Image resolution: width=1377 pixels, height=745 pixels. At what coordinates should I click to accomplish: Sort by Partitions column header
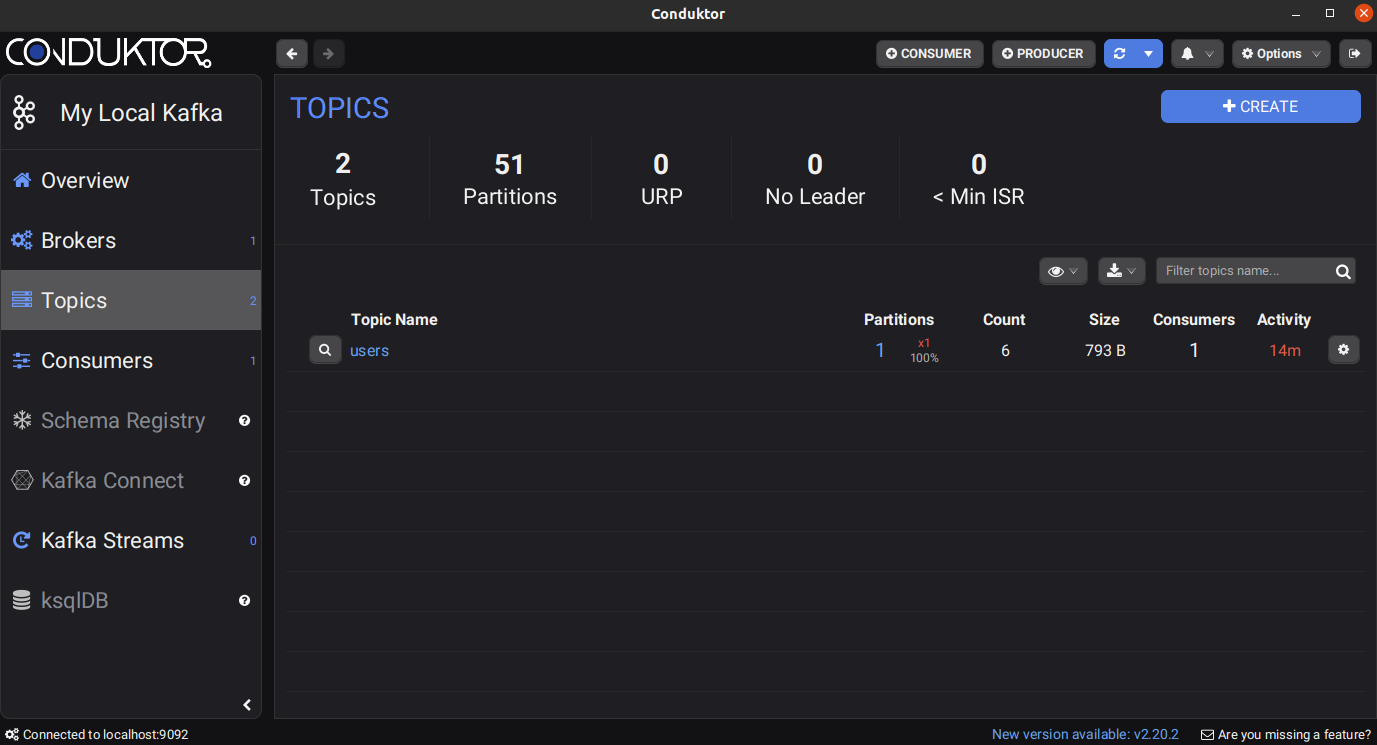point(899,320)
